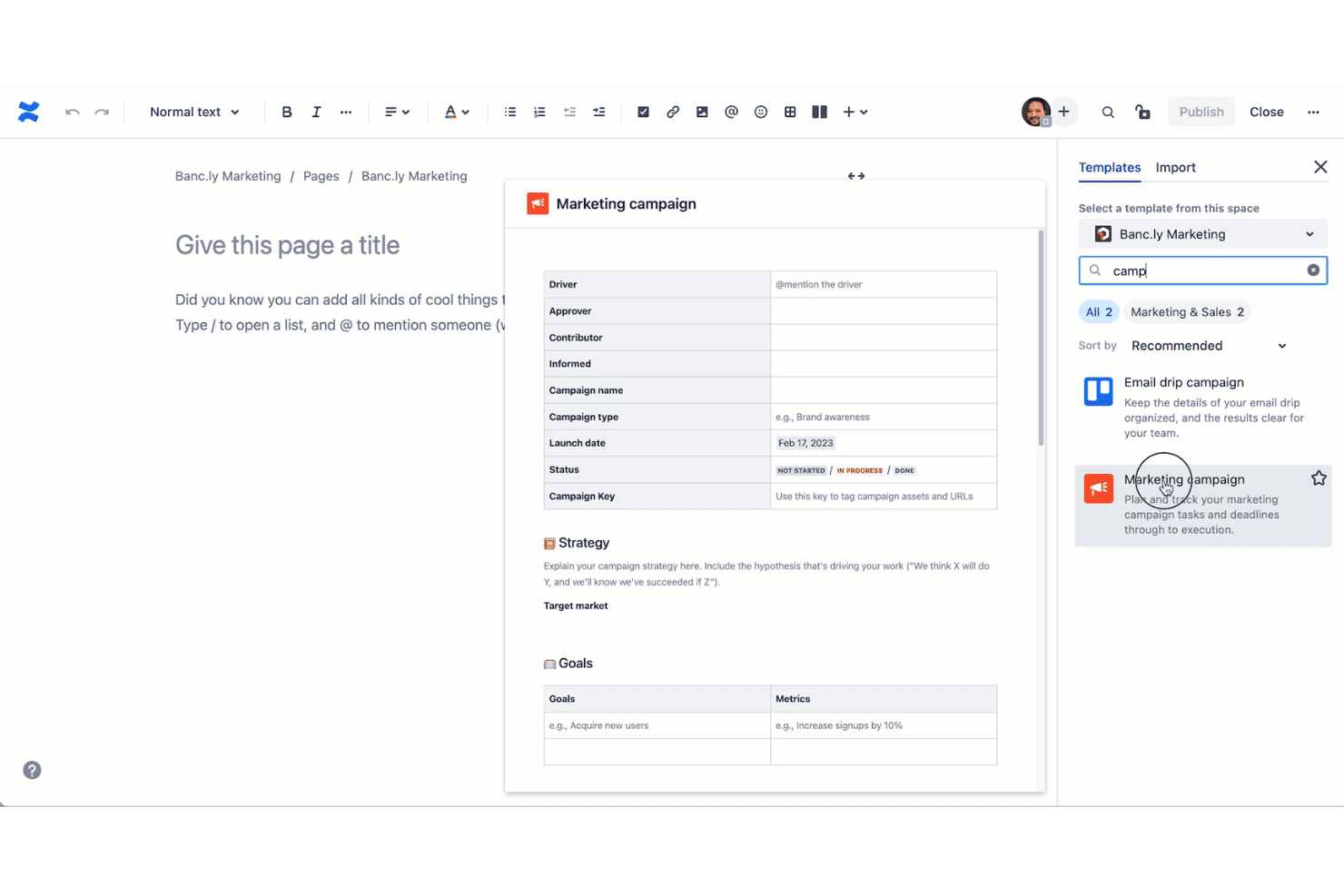Toggle bold formatting
Screen dimensions: 1344x896
[287, 112]
